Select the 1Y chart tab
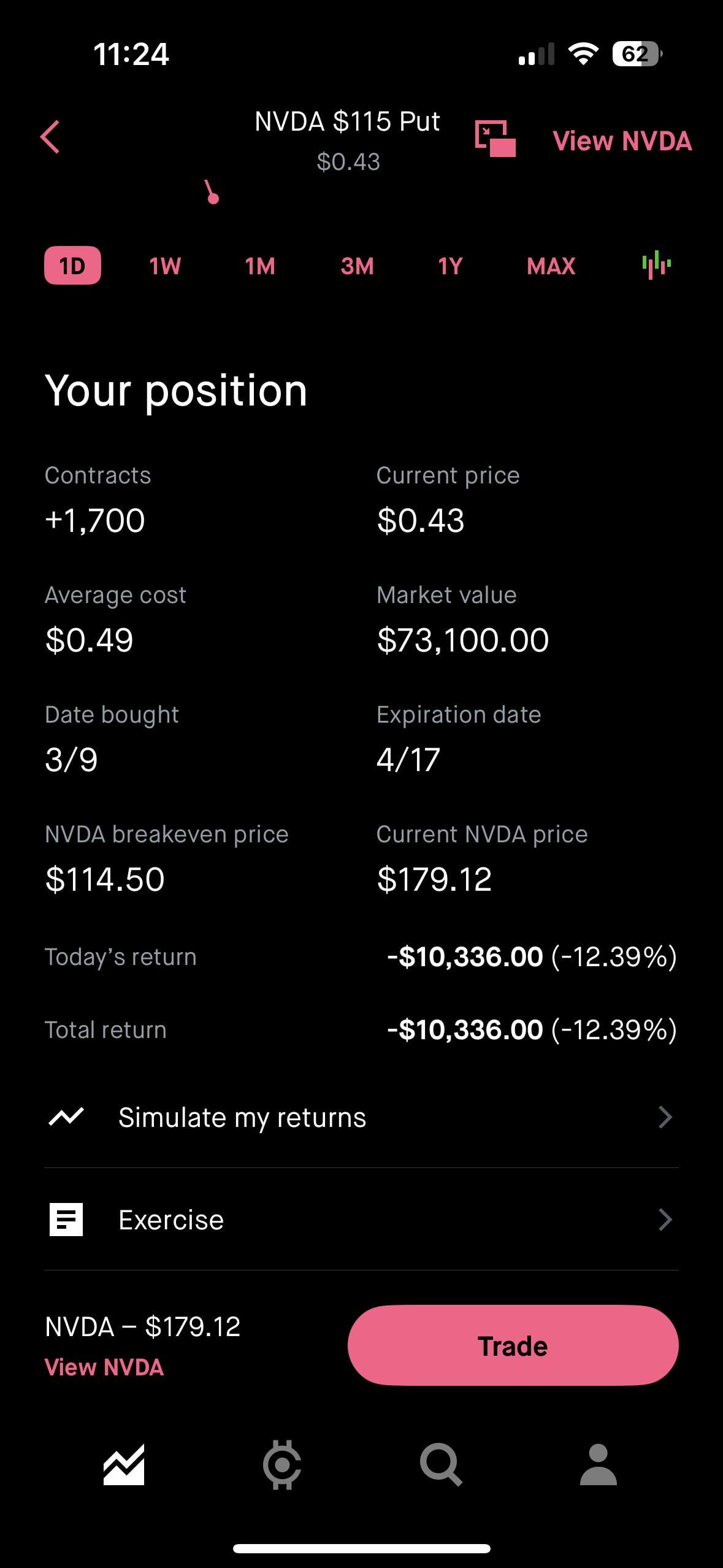723x1568 pixels. point(450,266)
